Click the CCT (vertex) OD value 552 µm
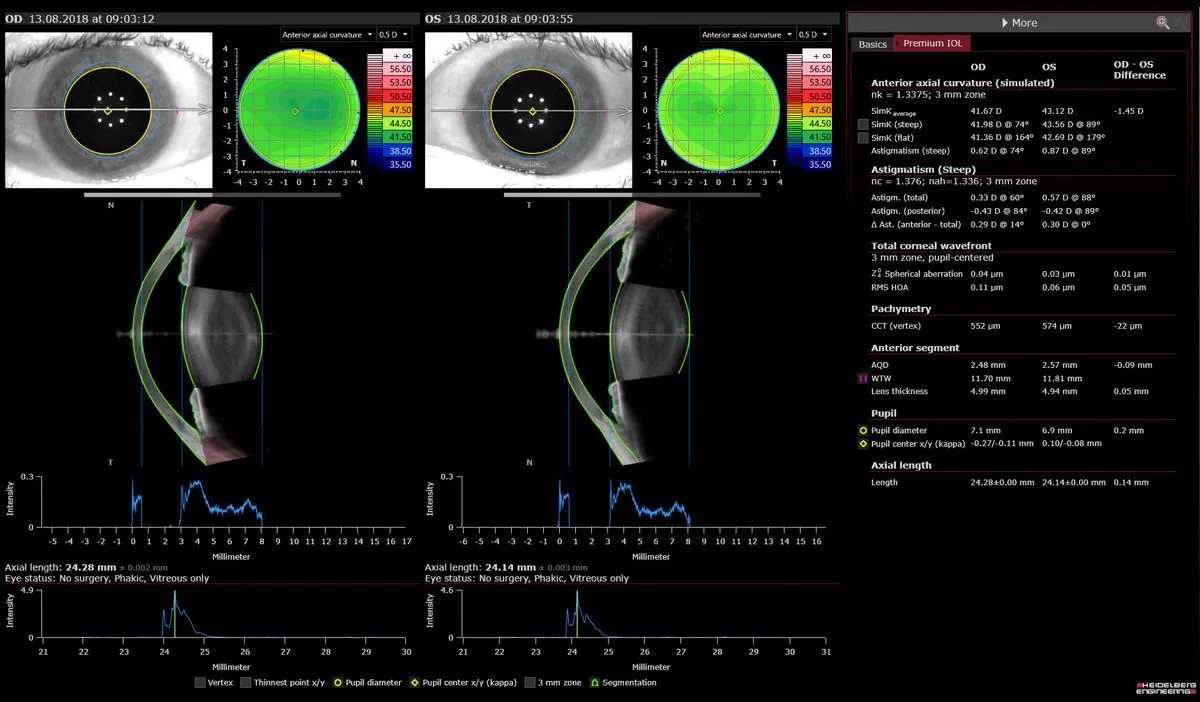The height and width of the screenshot is (702, 1200). tap(985, 326)
